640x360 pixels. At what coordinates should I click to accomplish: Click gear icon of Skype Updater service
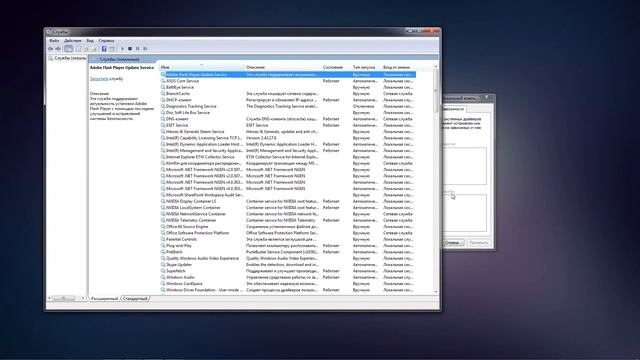click(x=163, y=264)
